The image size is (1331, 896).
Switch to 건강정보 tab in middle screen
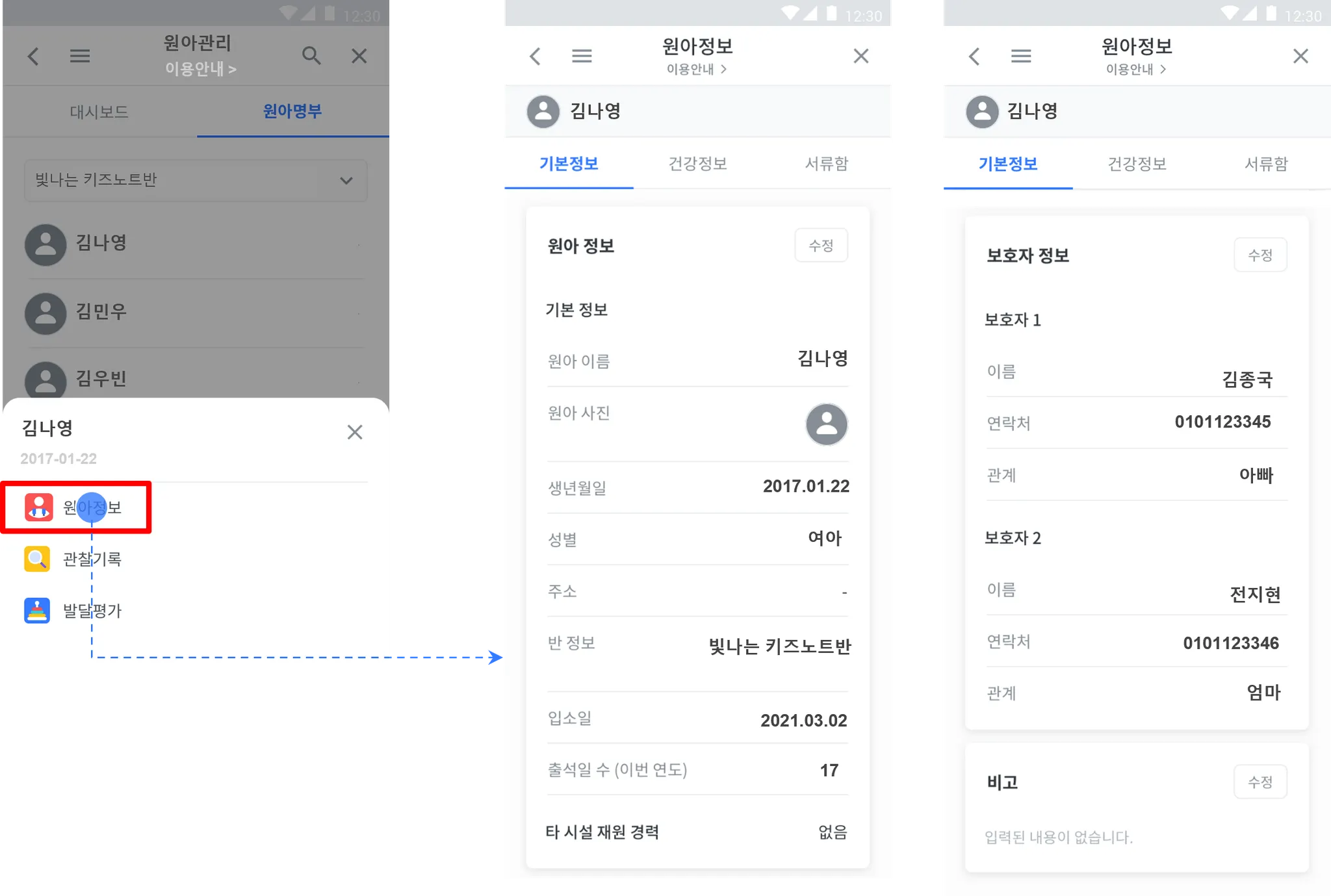point(697,164)
